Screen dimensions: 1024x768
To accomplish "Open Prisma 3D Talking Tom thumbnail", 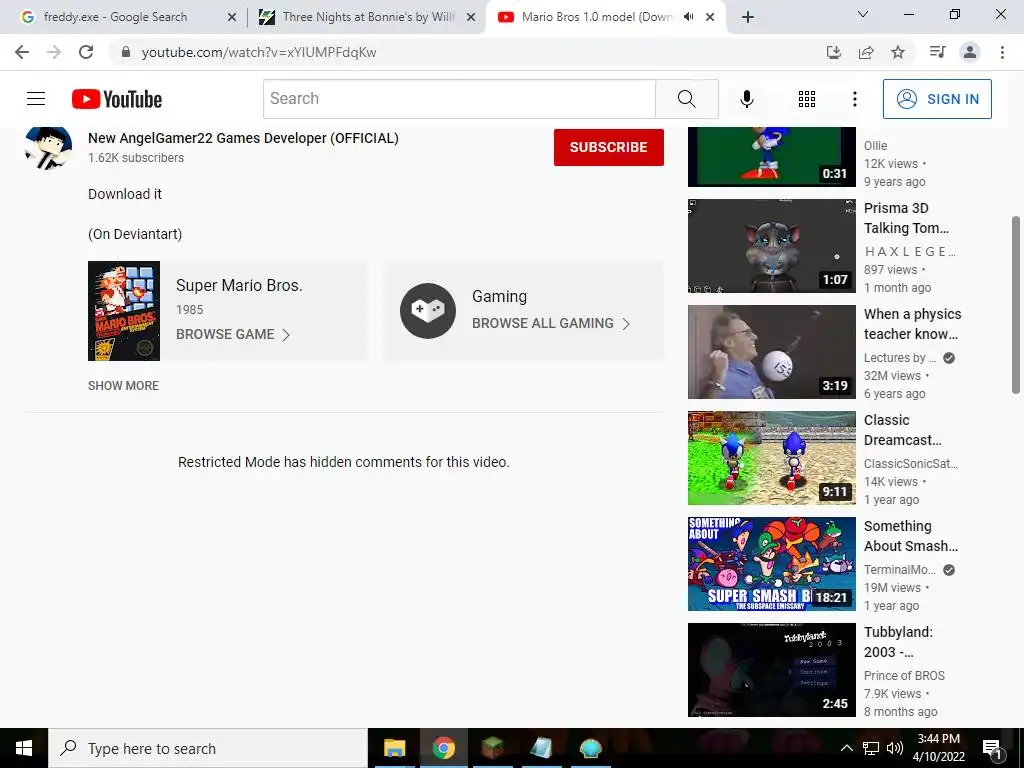I will point(771,246).
